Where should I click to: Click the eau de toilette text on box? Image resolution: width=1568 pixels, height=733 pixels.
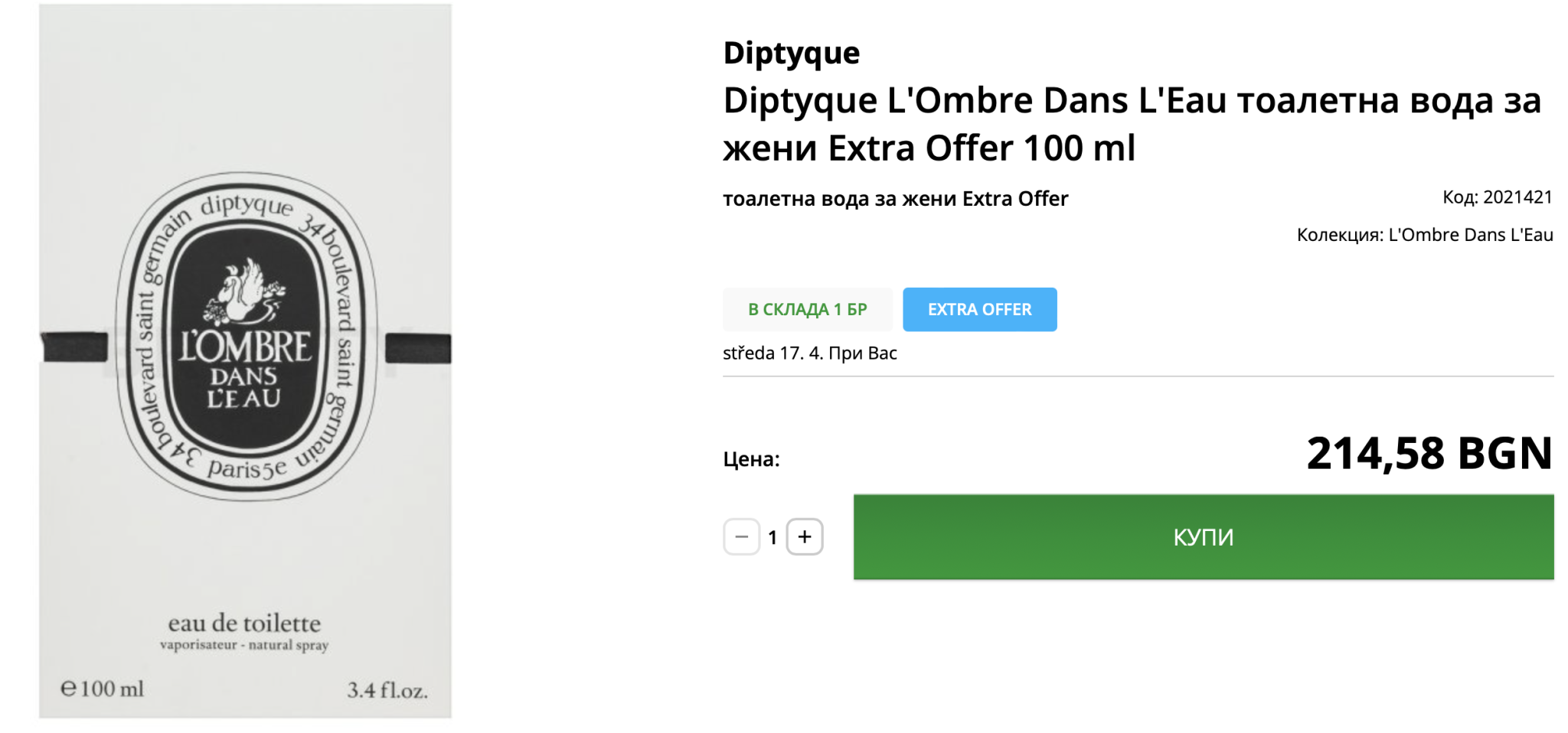[244, 623]
